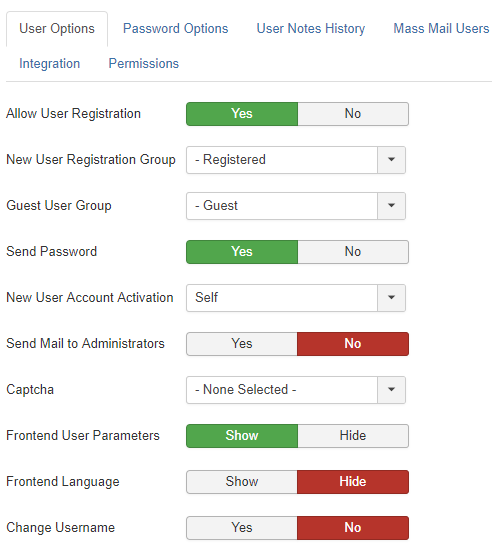Open the Permissions tab
492x554 pixels.
143,64
